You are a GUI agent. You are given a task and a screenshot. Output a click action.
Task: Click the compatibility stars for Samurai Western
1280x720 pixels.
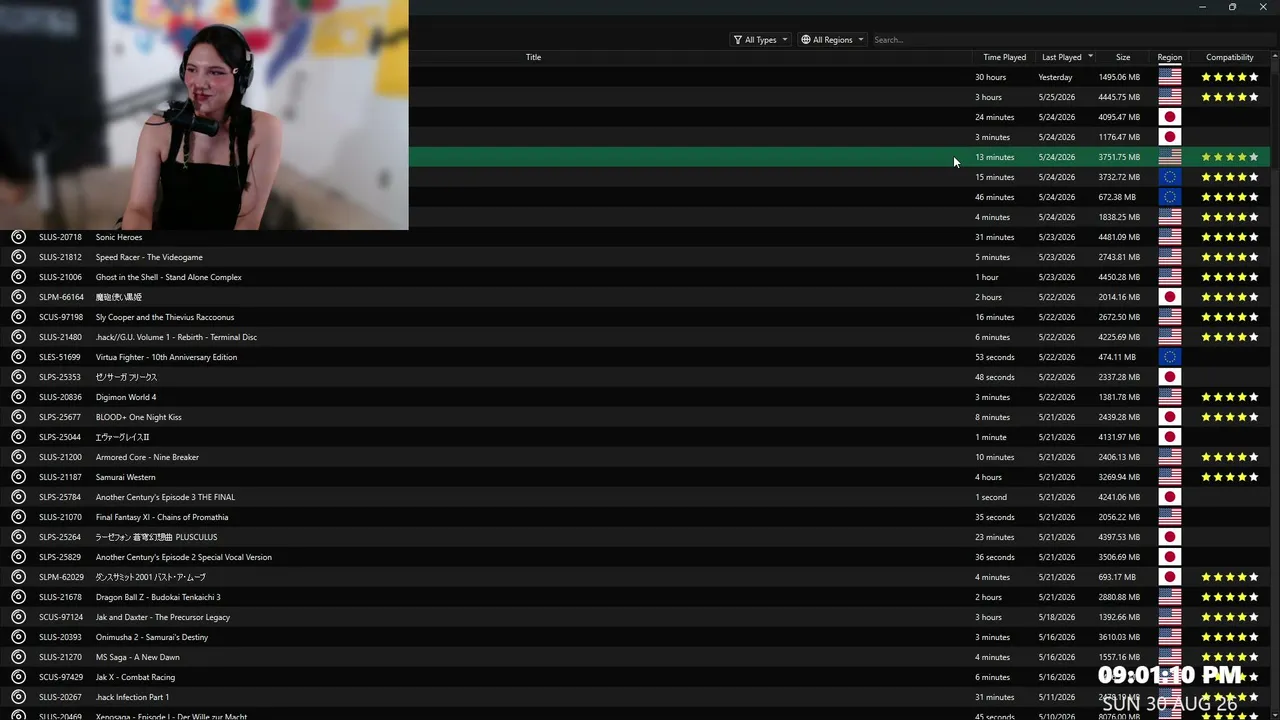pos(1230,477)
